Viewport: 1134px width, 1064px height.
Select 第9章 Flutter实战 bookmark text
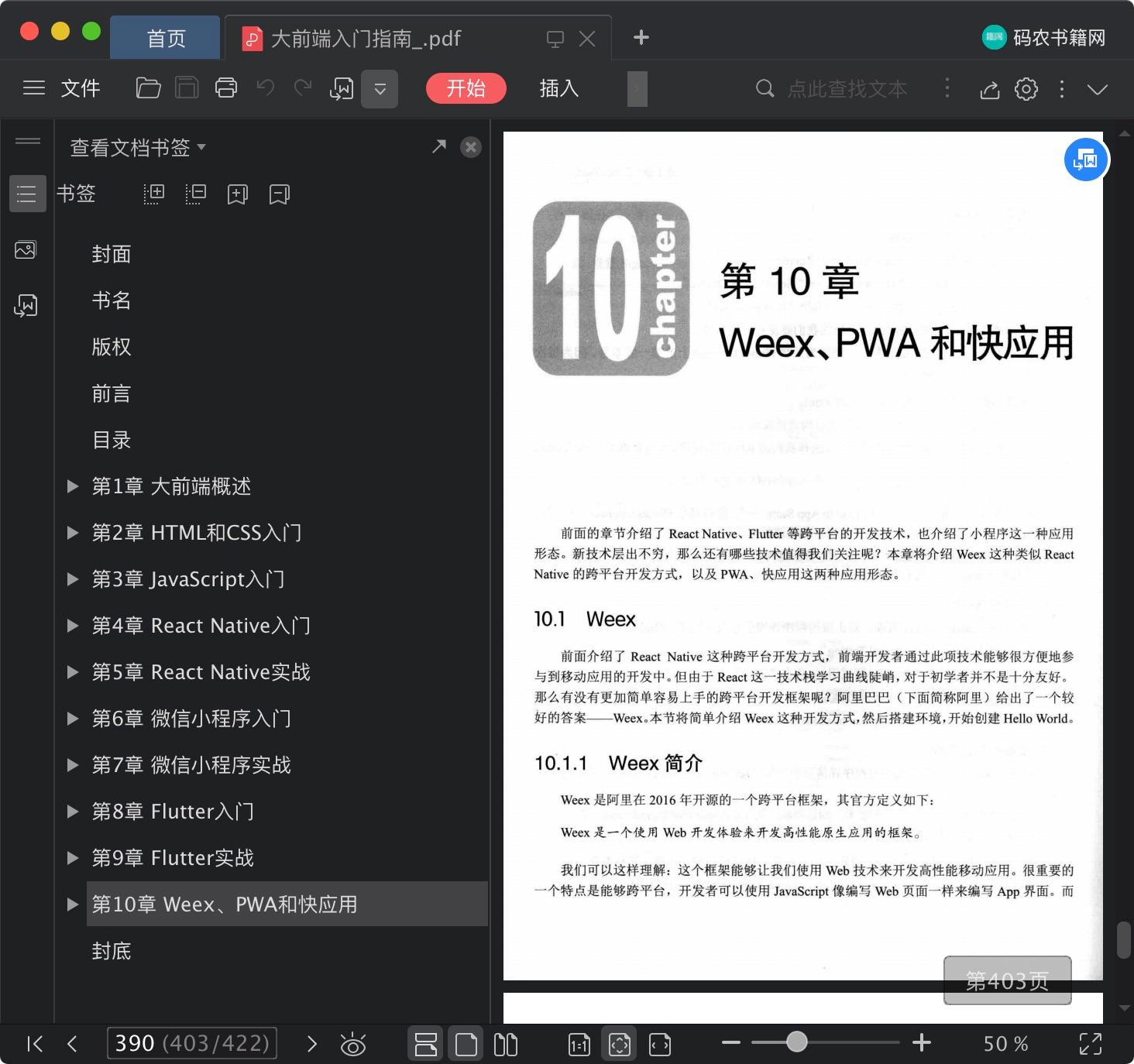(x=173, y=858)
